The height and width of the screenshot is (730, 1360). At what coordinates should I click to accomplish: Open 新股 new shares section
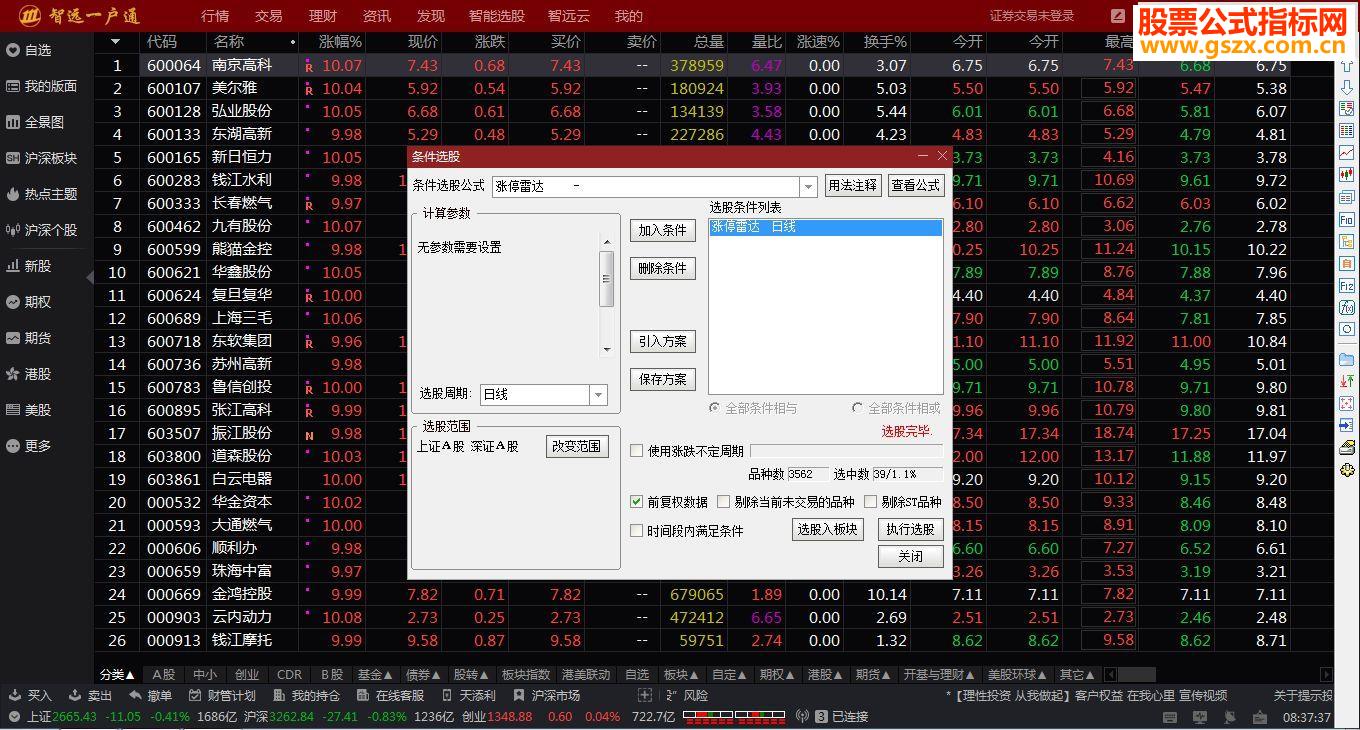29,266
